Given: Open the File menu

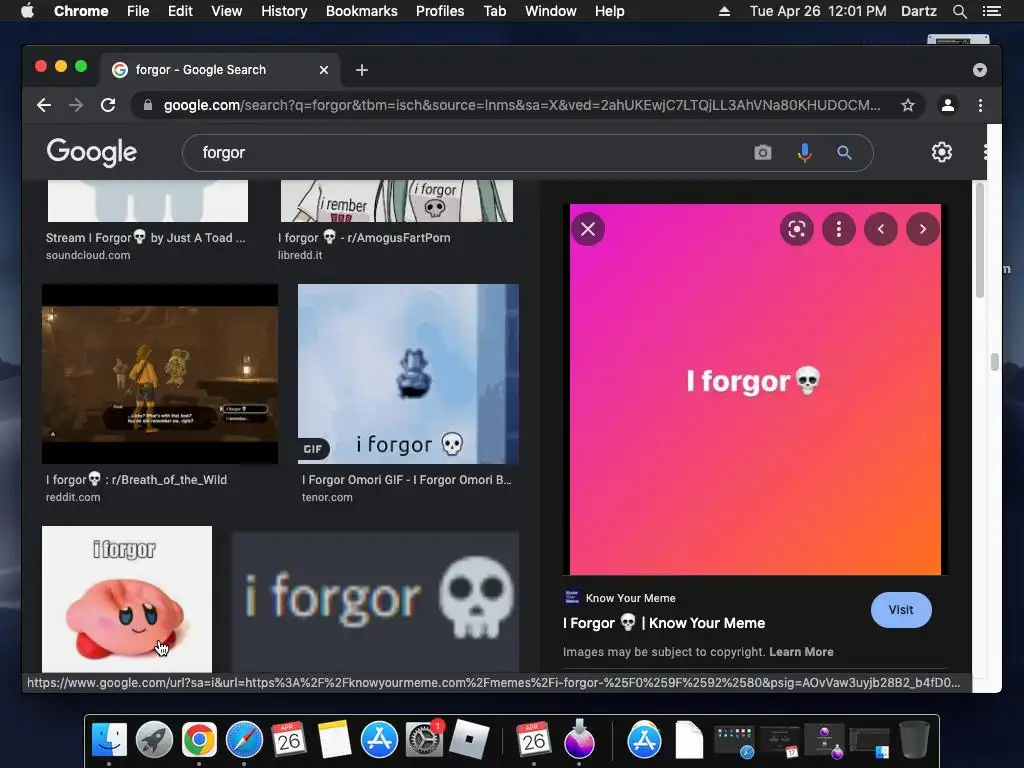Looking at the screenshot, I should [x=138, y=11].
